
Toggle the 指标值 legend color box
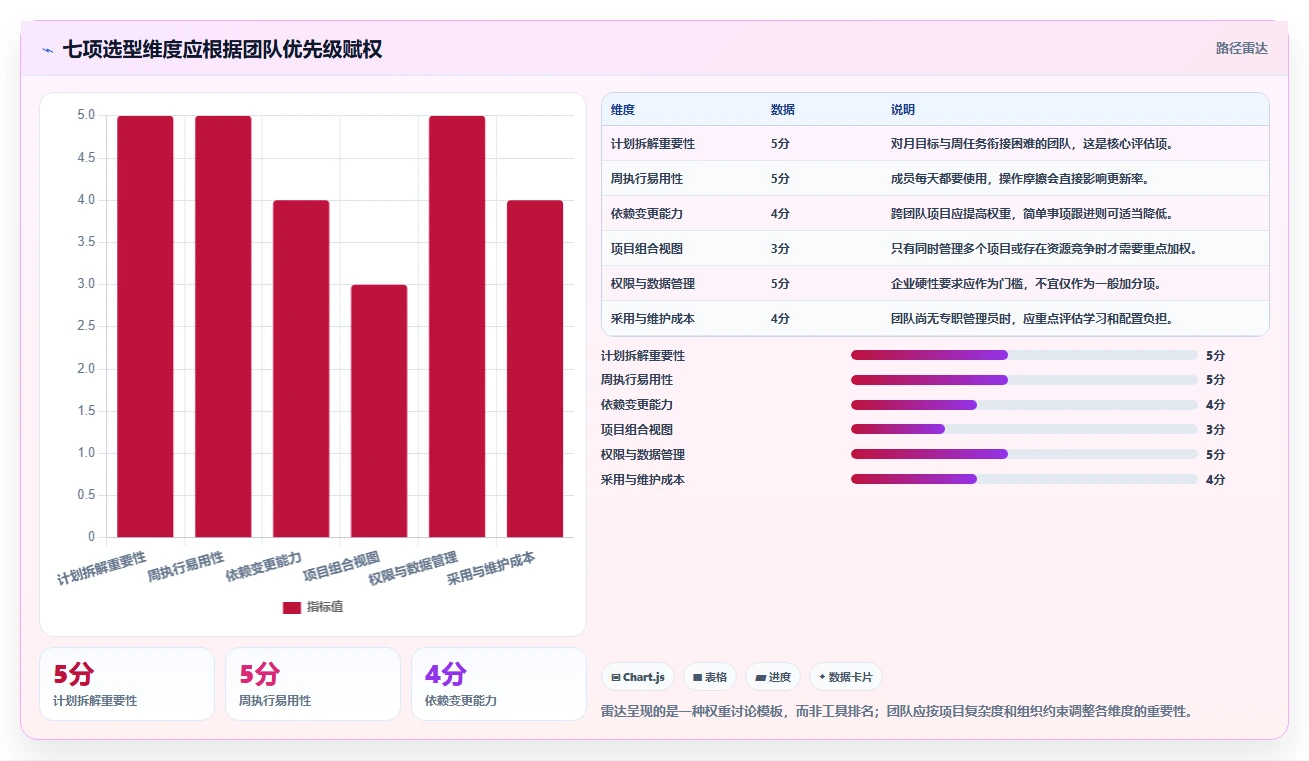click(292, 607)
